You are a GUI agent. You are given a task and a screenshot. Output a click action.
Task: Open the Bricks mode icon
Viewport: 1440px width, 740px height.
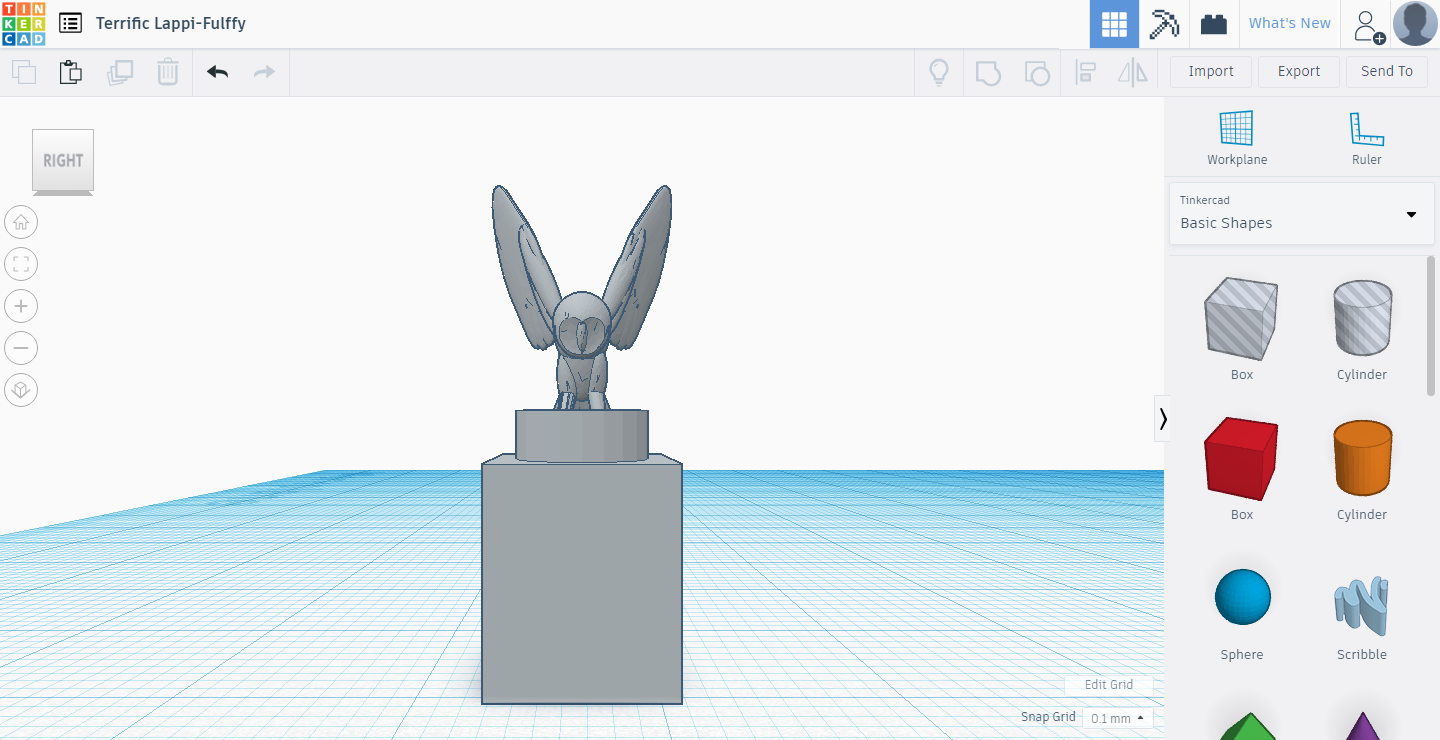[1214, 24]
